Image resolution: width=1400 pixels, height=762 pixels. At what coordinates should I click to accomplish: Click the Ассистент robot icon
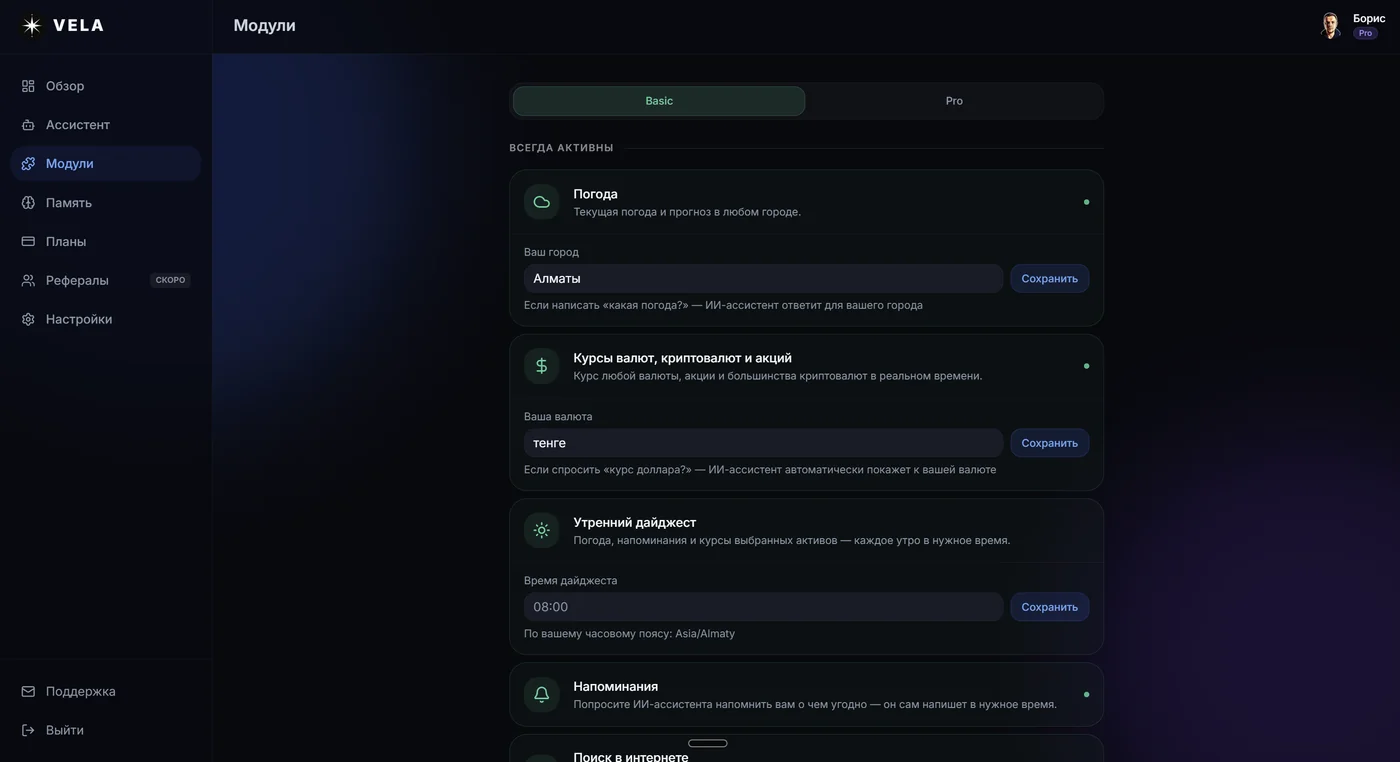tap(28, 125)
